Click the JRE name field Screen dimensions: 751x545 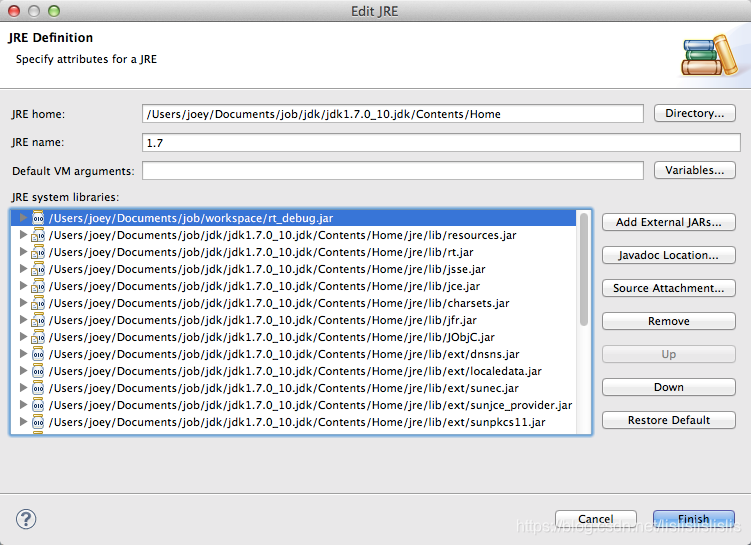coord(441,143)
